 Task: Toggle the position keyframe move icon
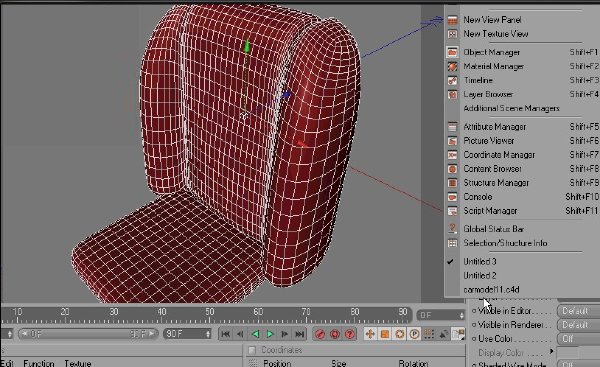(x=370, y=334)
